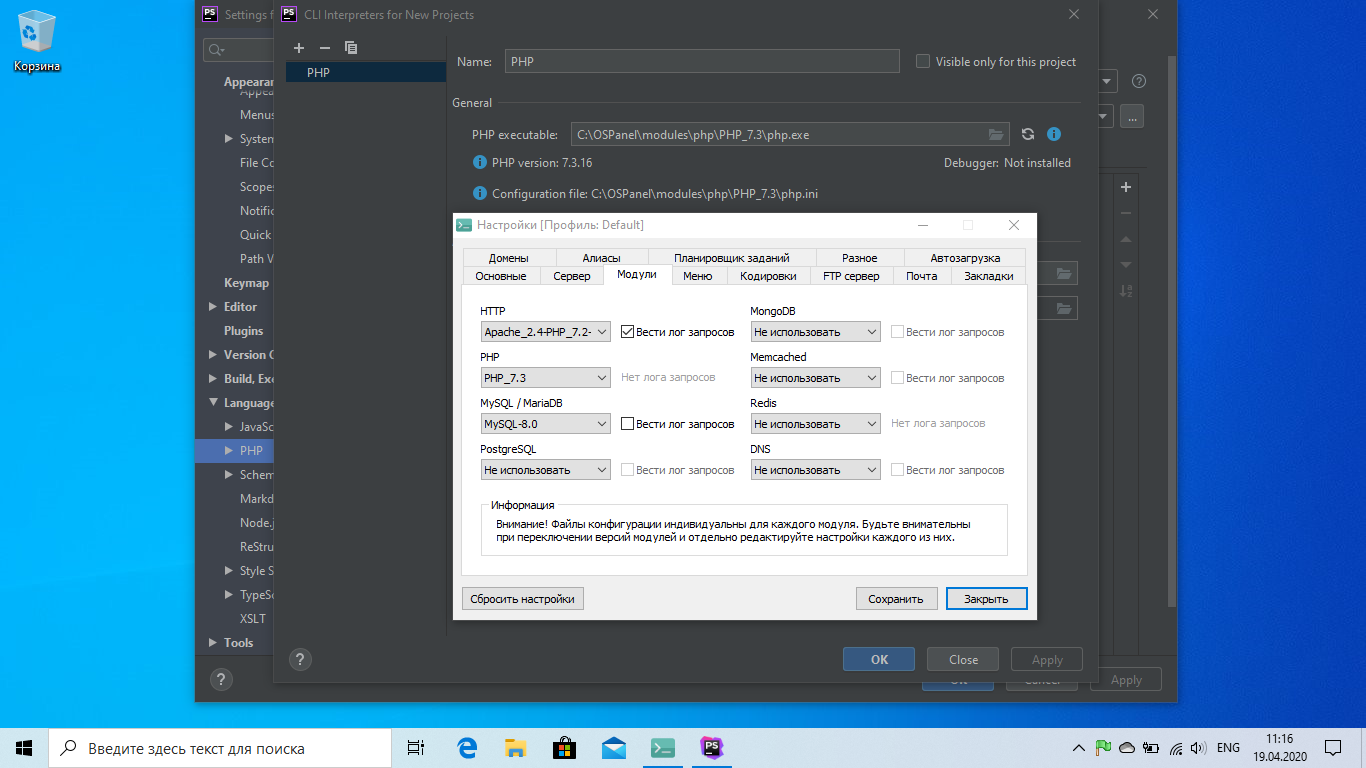Click the plus icon to add interpreter
The width and height of the screenshot is (1366, 768).
tap(299, 48)
